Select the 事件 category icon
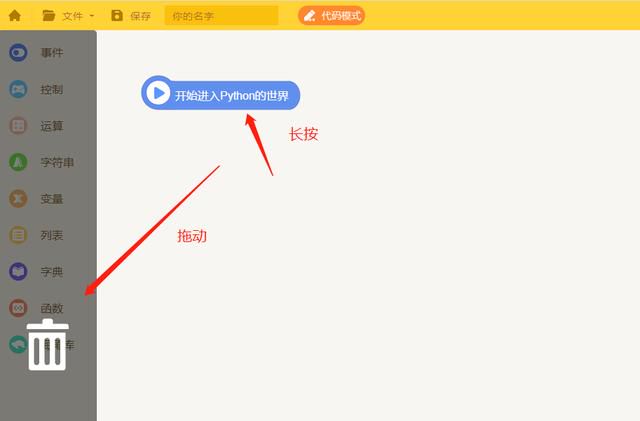The height and width of the screenshot is (421, 640). click(18, 53)
